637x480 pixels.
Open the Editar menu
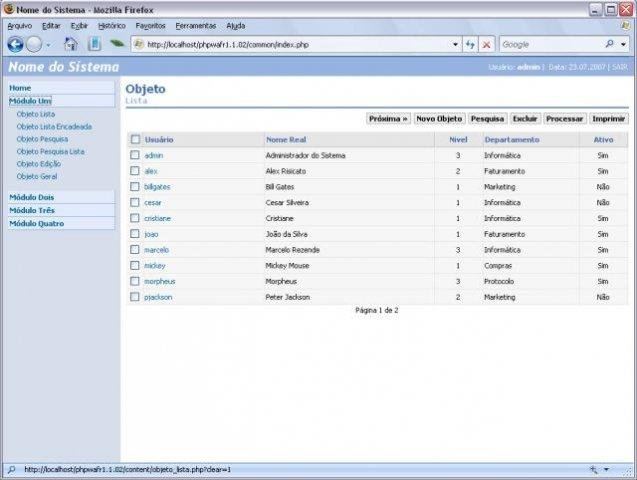pos(51,26)
